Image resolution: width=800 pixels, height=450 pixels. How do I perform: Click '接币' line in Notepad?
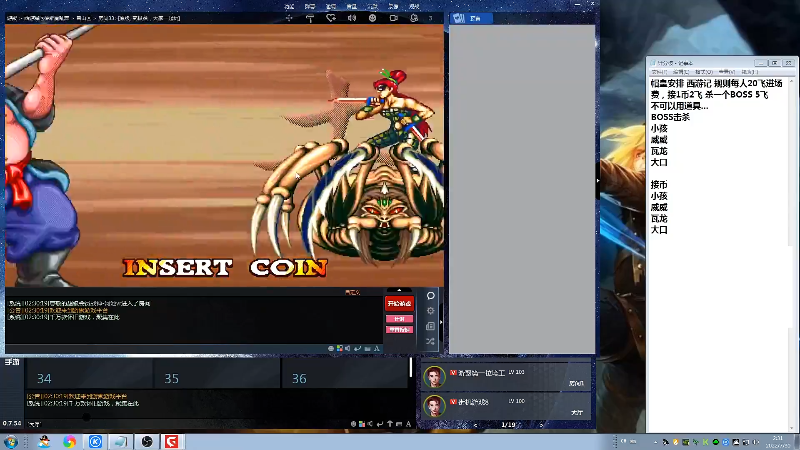[x=659, y=185]
